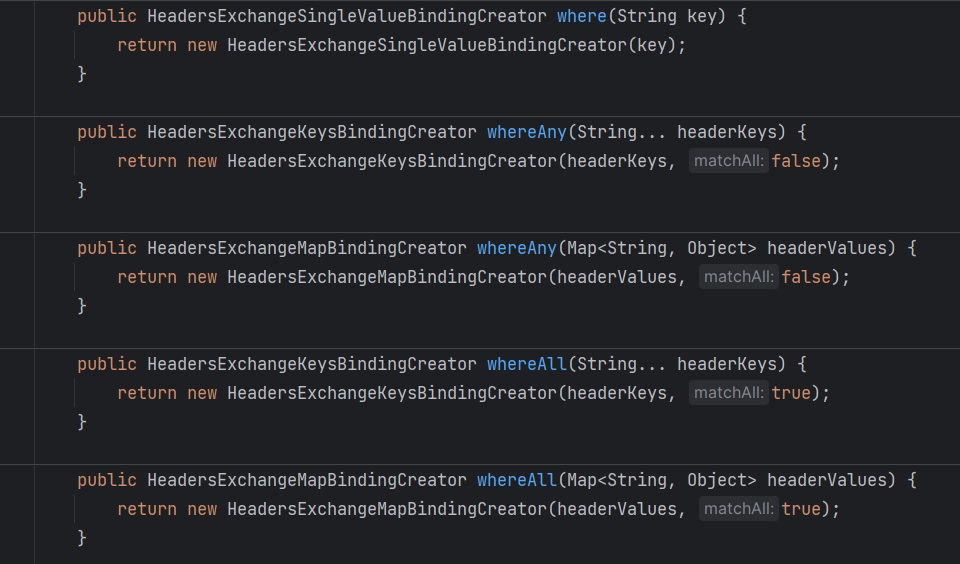
Task: Click the where method name
Action: point(582,16)
